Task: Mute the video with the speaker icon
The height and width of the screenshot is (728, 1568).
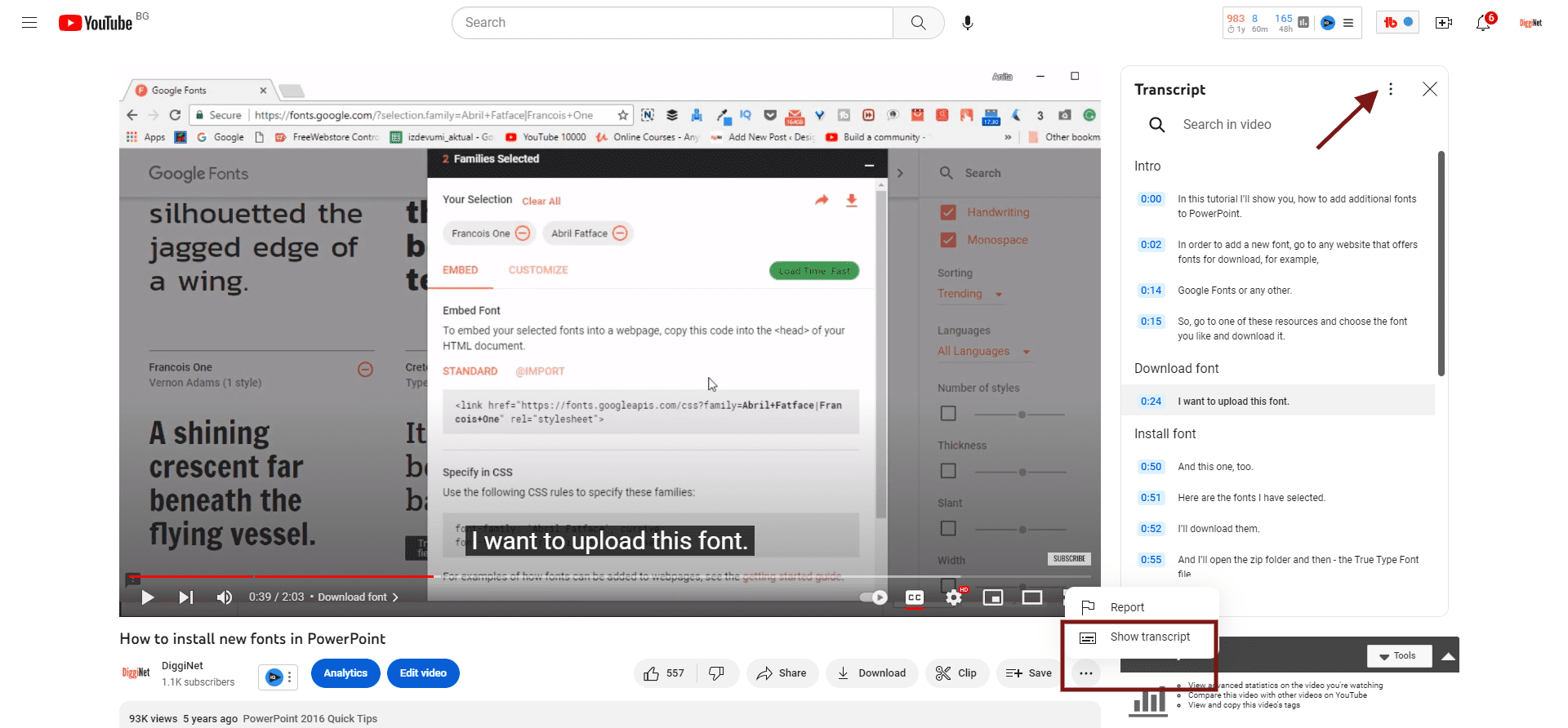Action: point(224,597)
